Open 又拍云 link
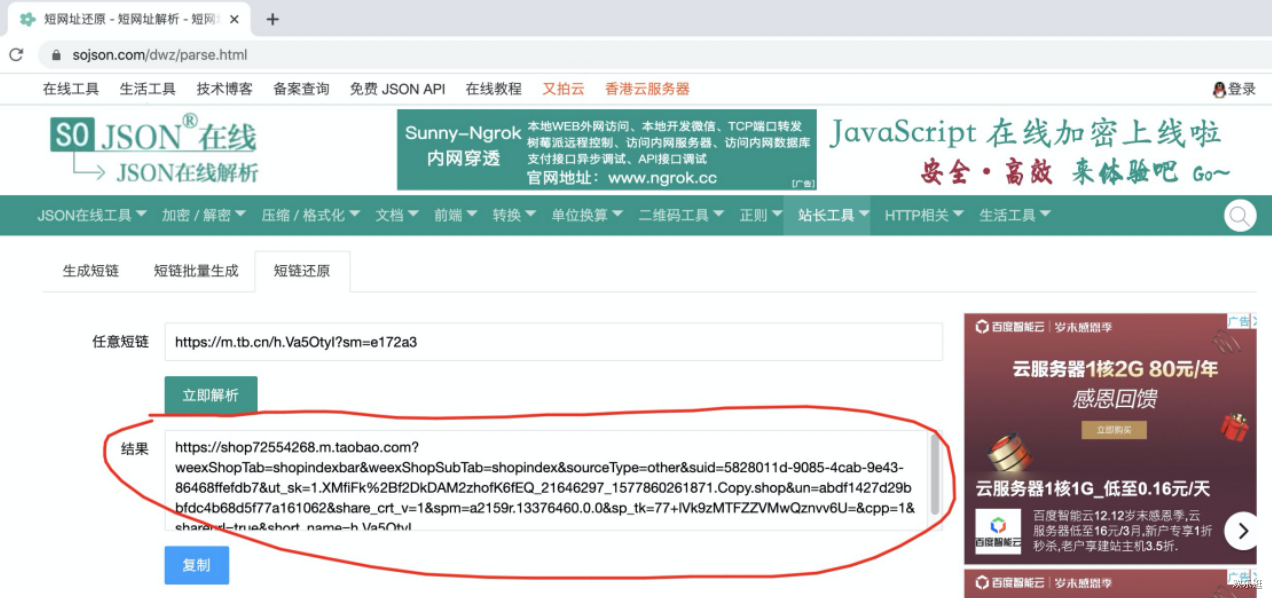The width and height of the screenshot is (1272, 598). (563, 89)
